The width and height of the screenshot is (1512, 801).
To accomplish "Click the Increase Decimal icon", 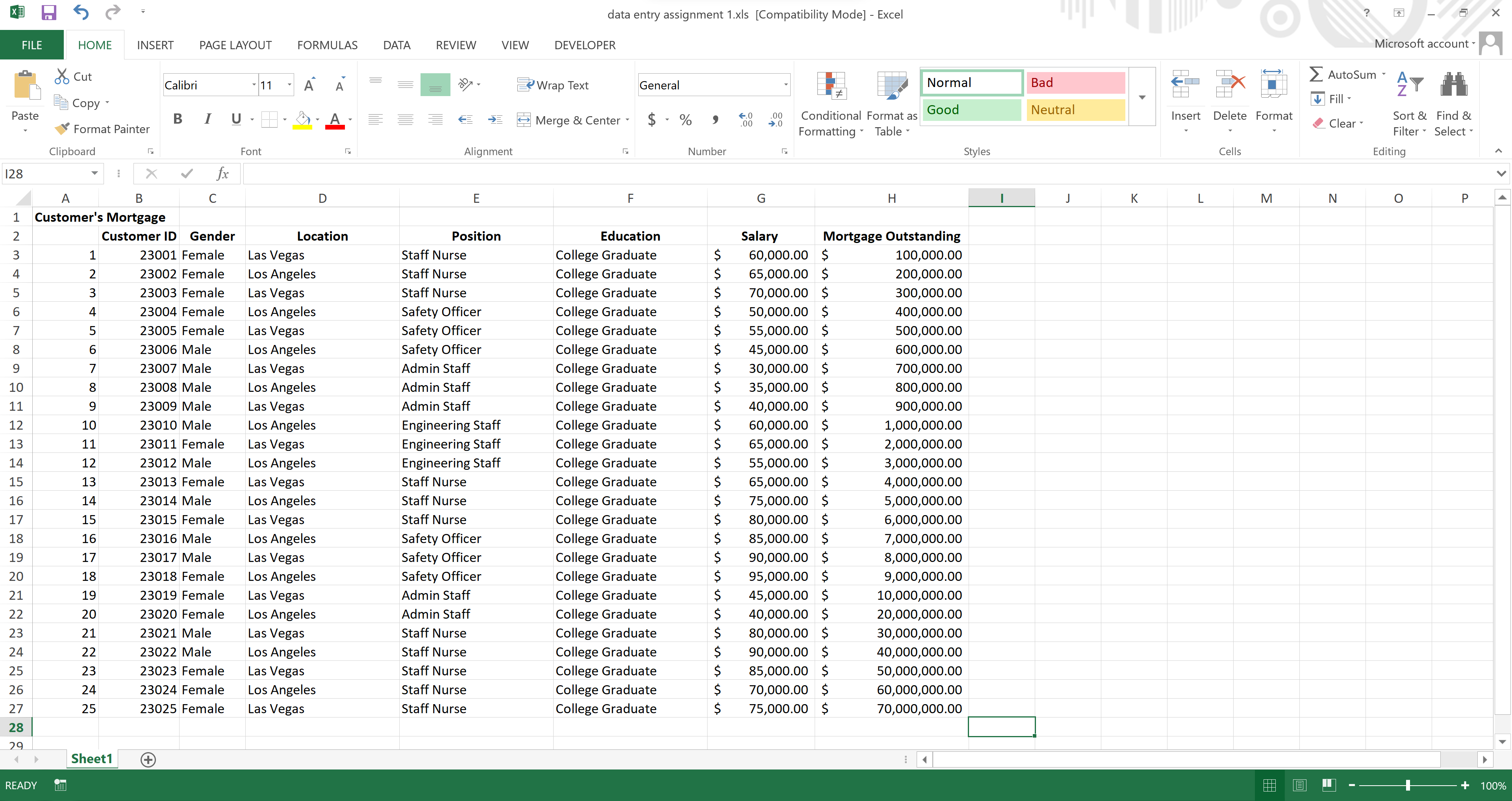I will 745,120.
